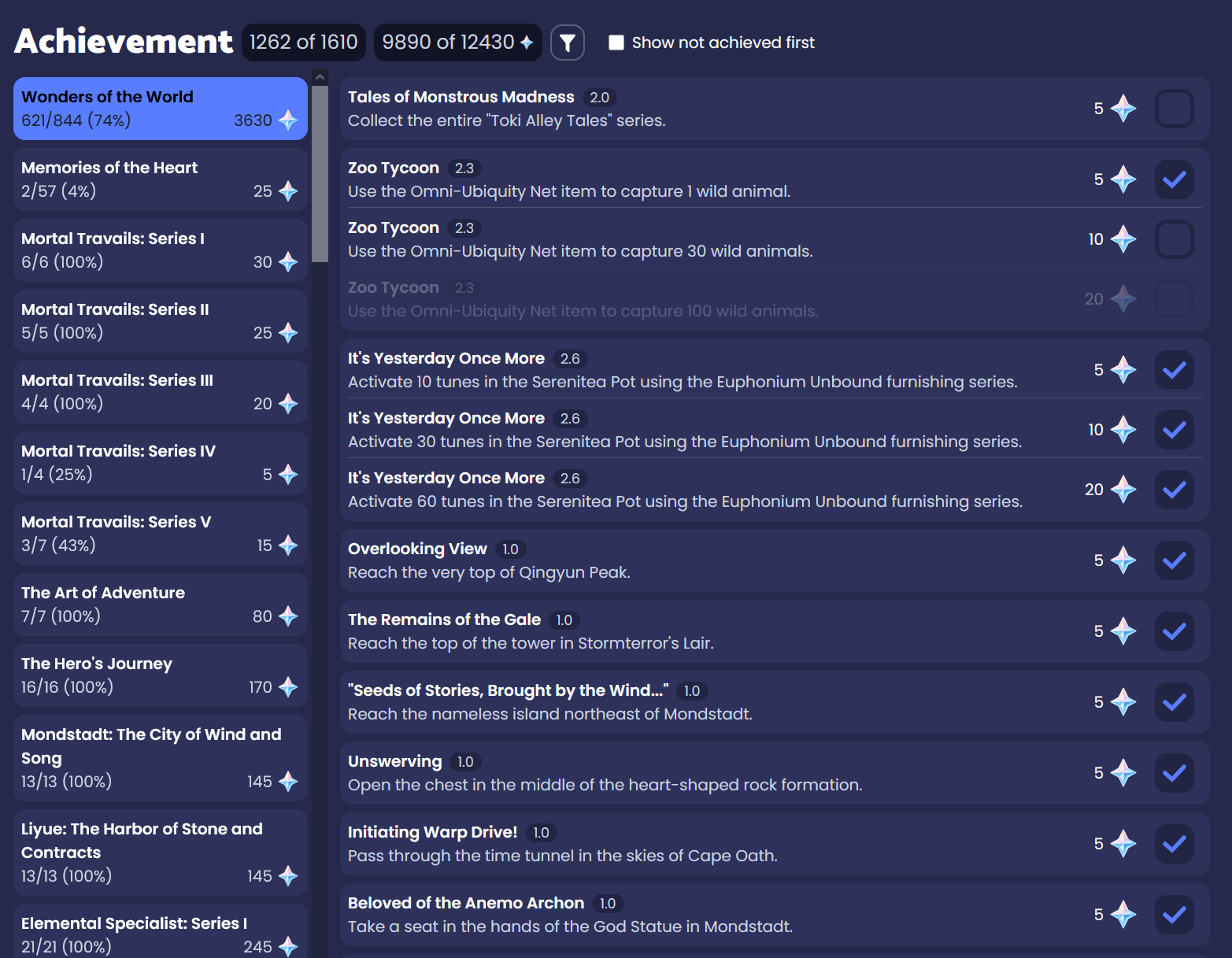Click primogem icon for Seeds of Stories

1123,702
